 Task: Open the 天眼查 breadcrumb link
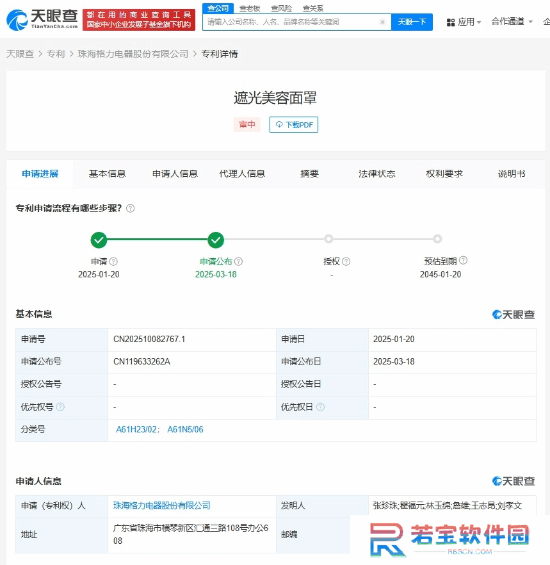[20, 54]
